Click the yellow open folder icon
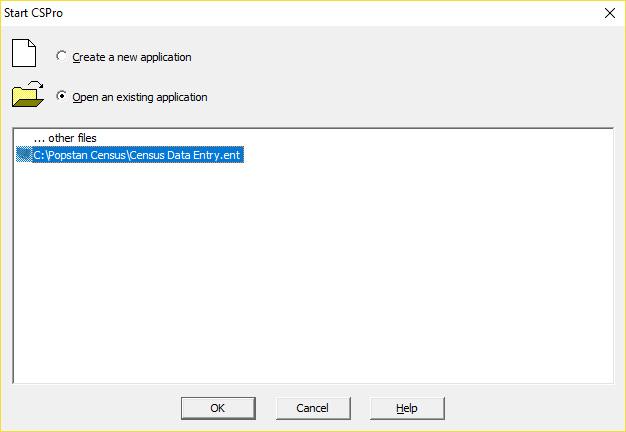626x432 pixels. click(x=27, y=96)
